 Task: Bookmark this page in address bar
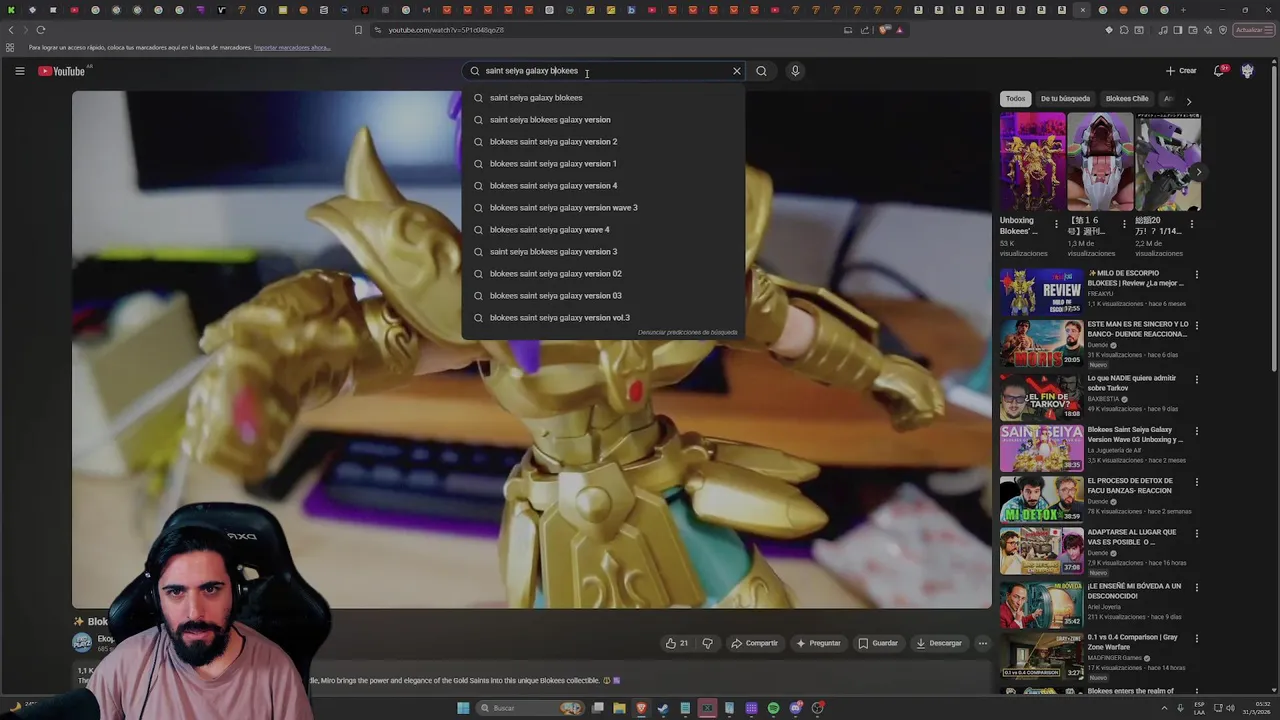[358, 30]
